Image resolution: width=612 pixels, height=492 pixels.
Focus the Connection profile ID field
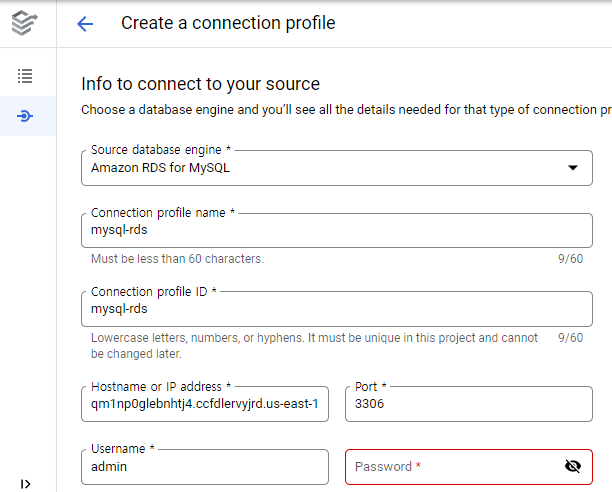click(x=337, y=309)
